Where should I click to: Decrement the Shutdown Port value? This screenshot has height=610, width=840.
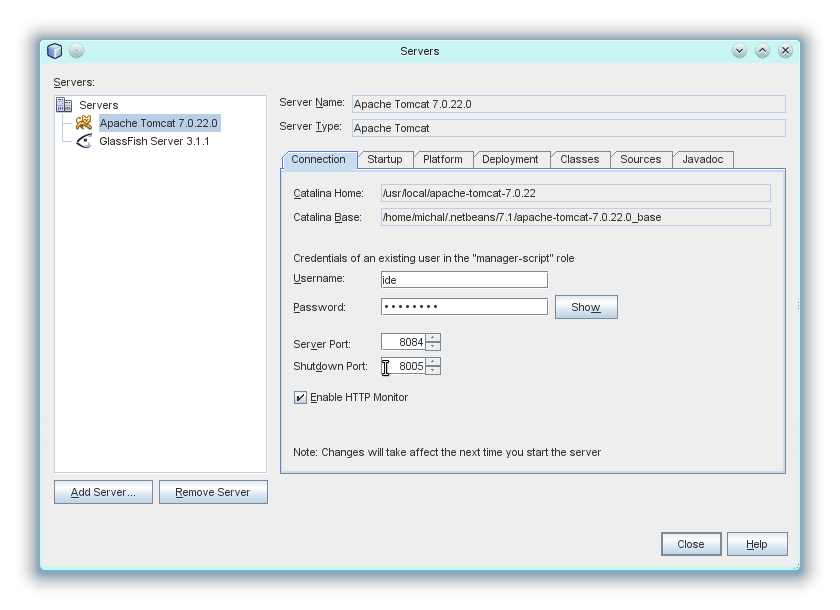[433, 370]
